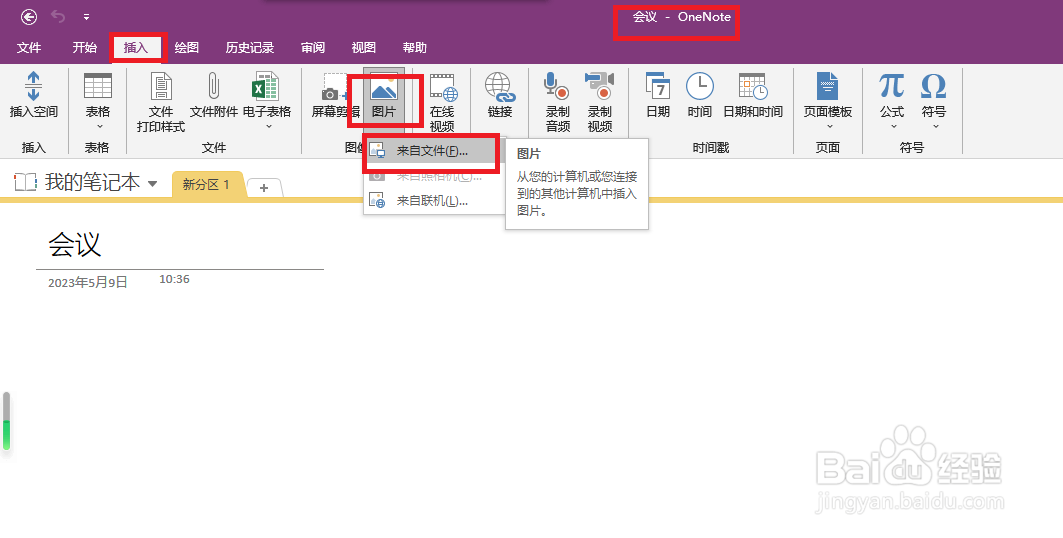The width and height of the screenshot is (1063, 538).
Task: Switch to the 审阅 ribbon tab
Action: (313, 47)
